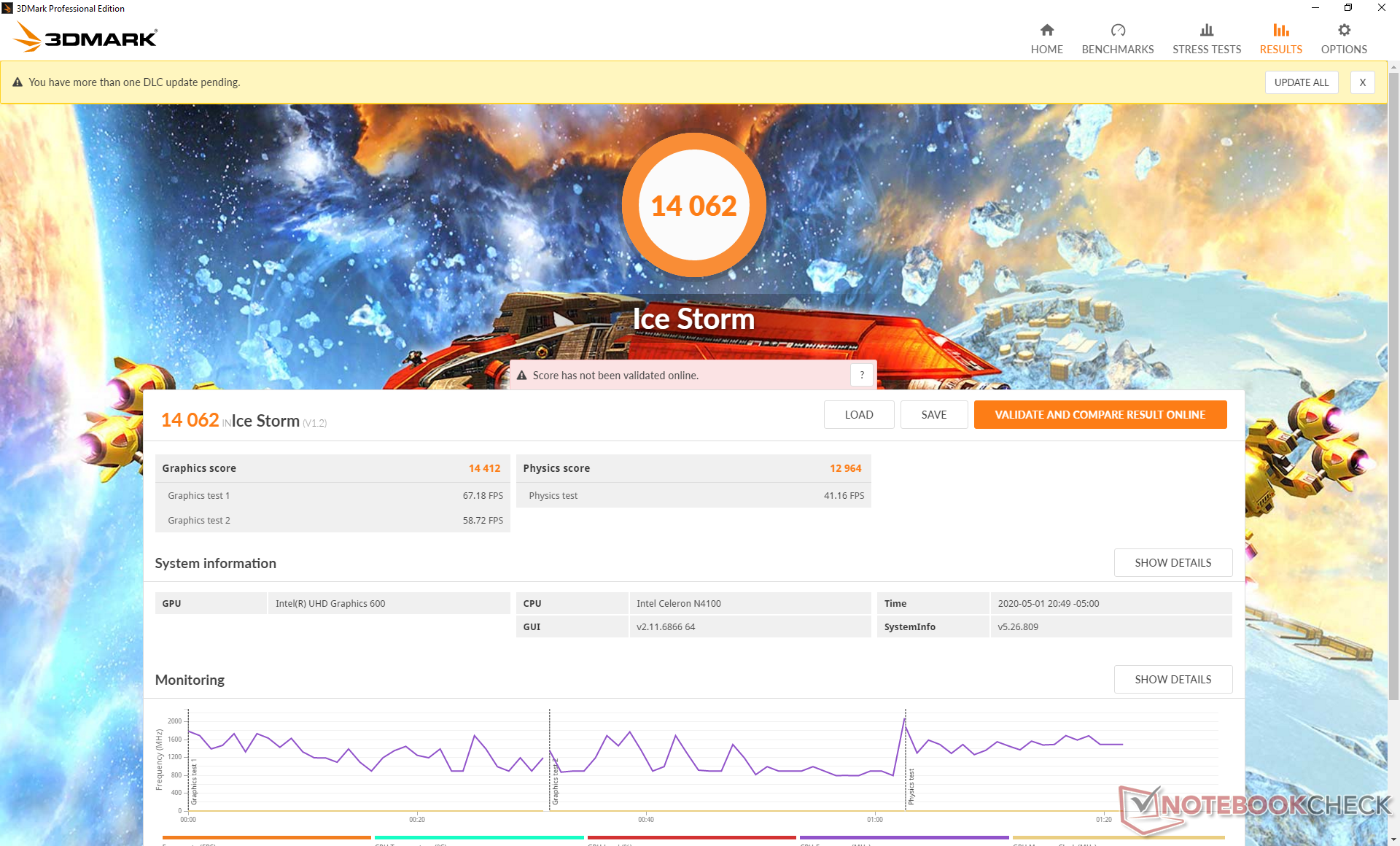
Task: Save the Ice Storm result
Action: 933,414
